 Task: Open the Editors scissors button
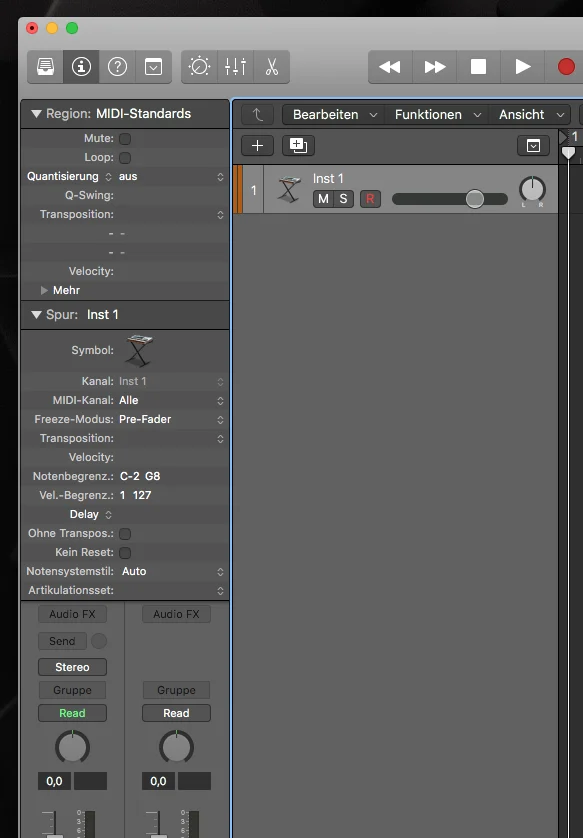(271, 67)
